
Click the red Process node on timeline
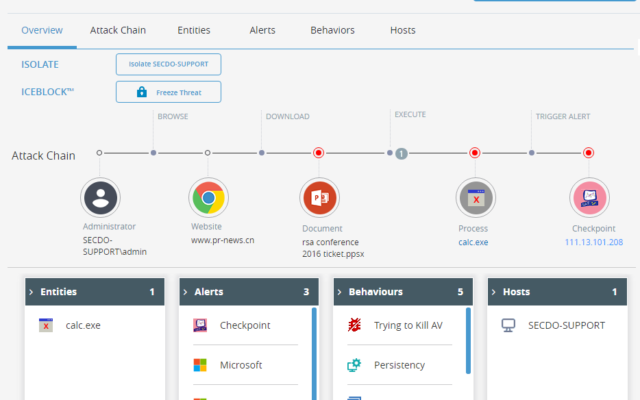(x=474, y=153)
